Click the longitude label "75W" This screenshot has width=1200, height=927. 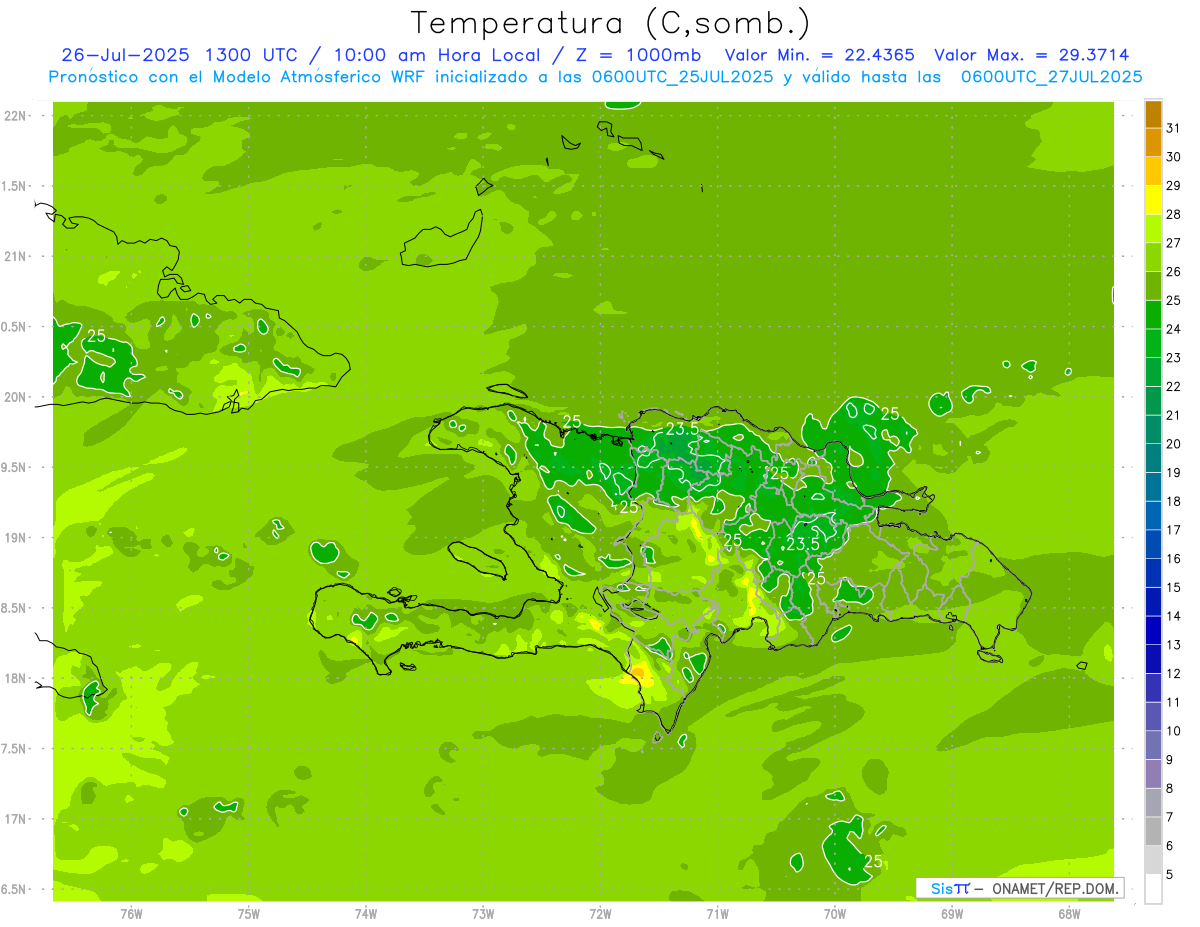point(249,913)
